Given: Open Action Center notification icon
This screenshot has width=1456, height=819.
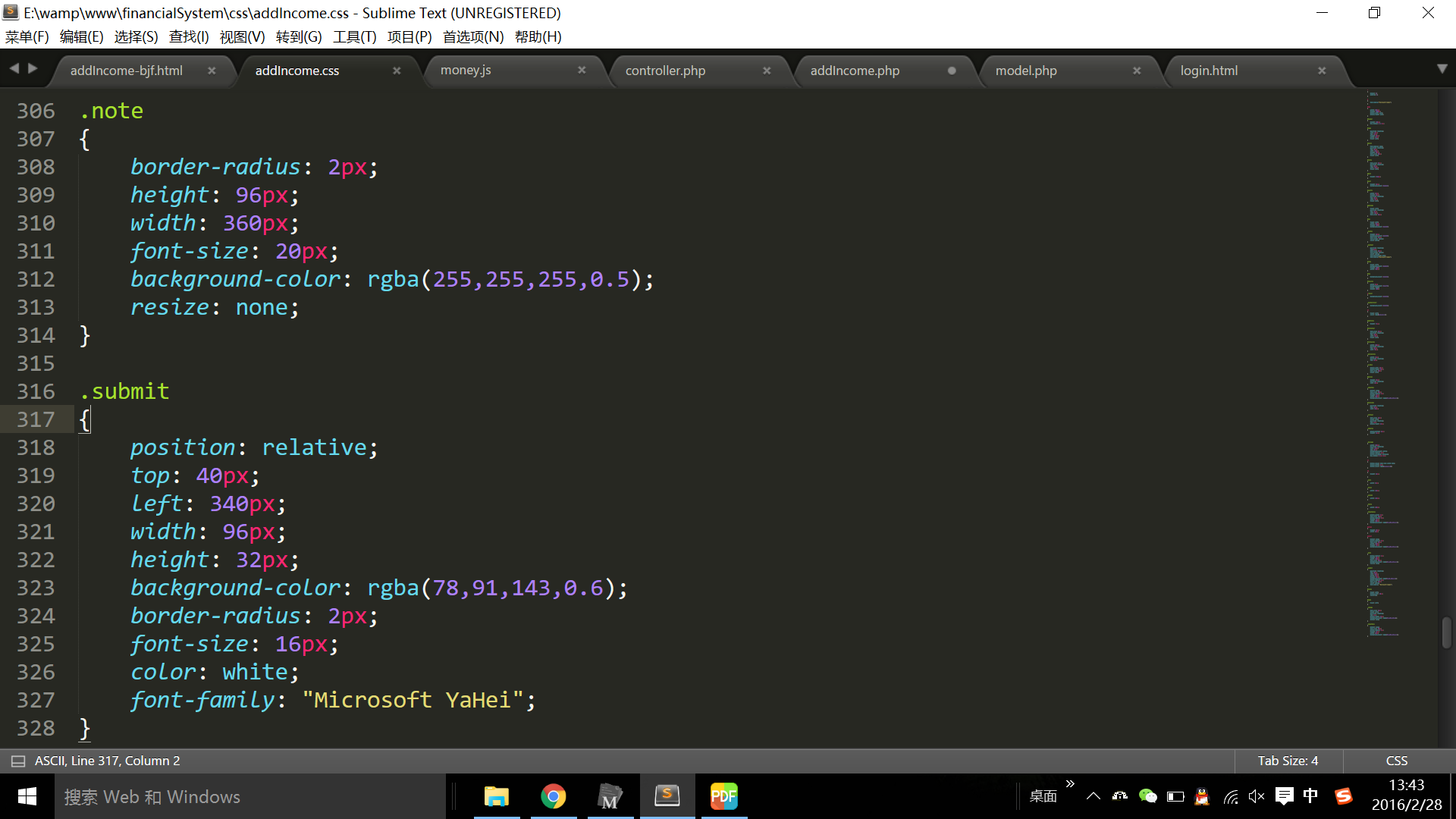Looking at the screenshot, I should tap(1284, 796).
